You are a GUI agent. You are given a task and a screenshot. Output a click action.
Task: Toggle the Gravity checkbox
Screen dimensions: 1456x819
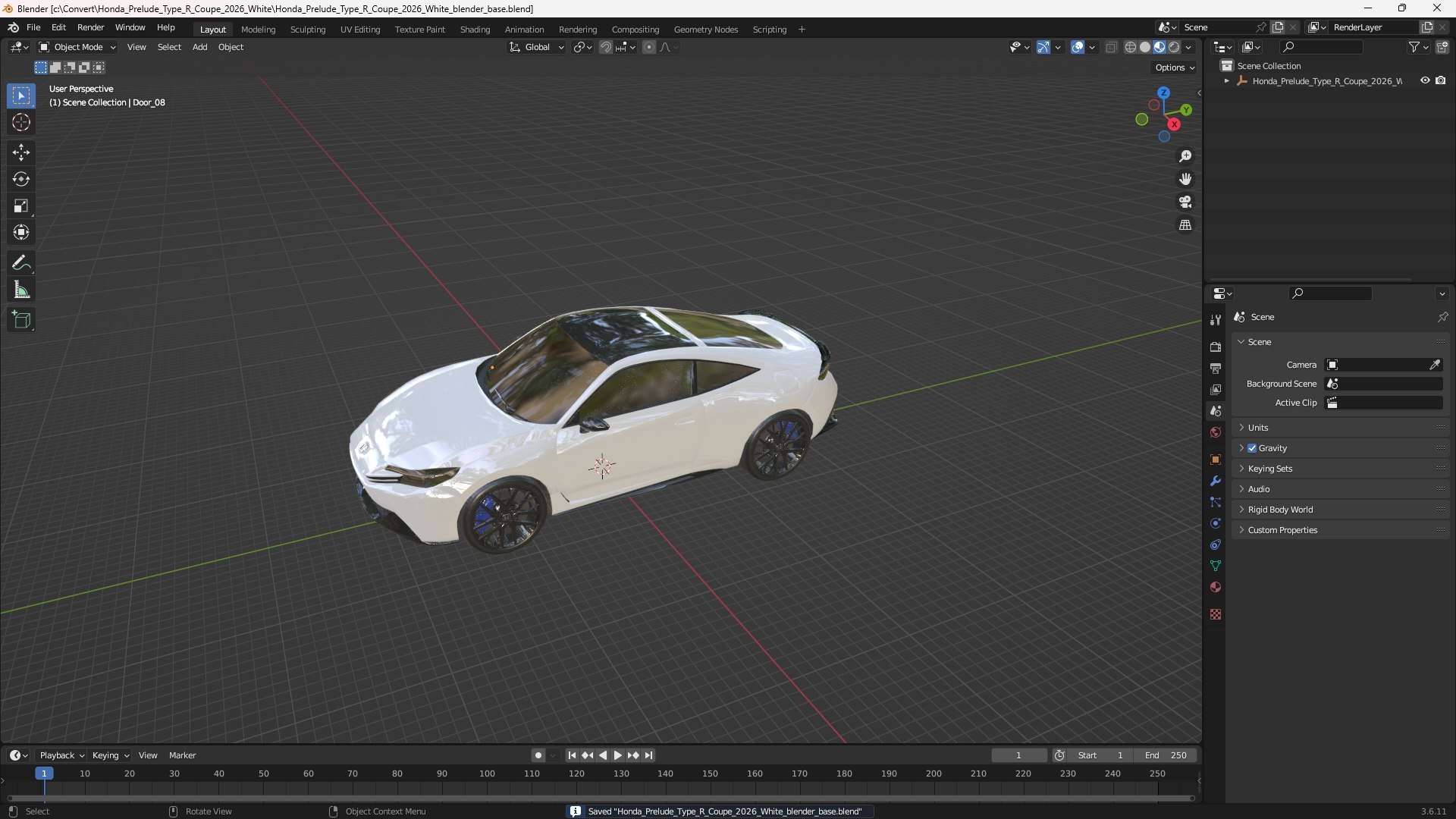pyautogui.click(x=1252, y=448)
